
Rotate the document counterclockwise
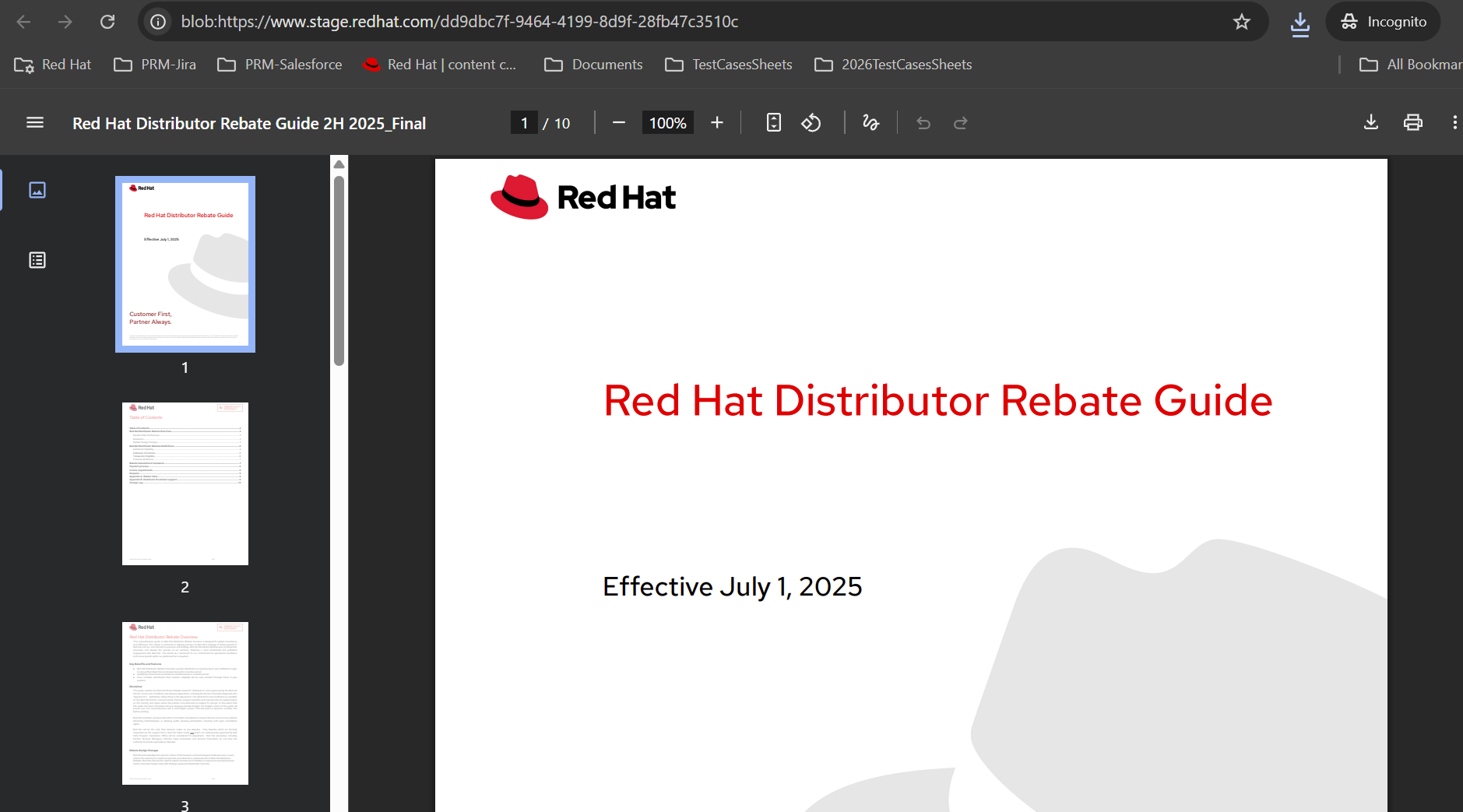(x=811, y=123)
